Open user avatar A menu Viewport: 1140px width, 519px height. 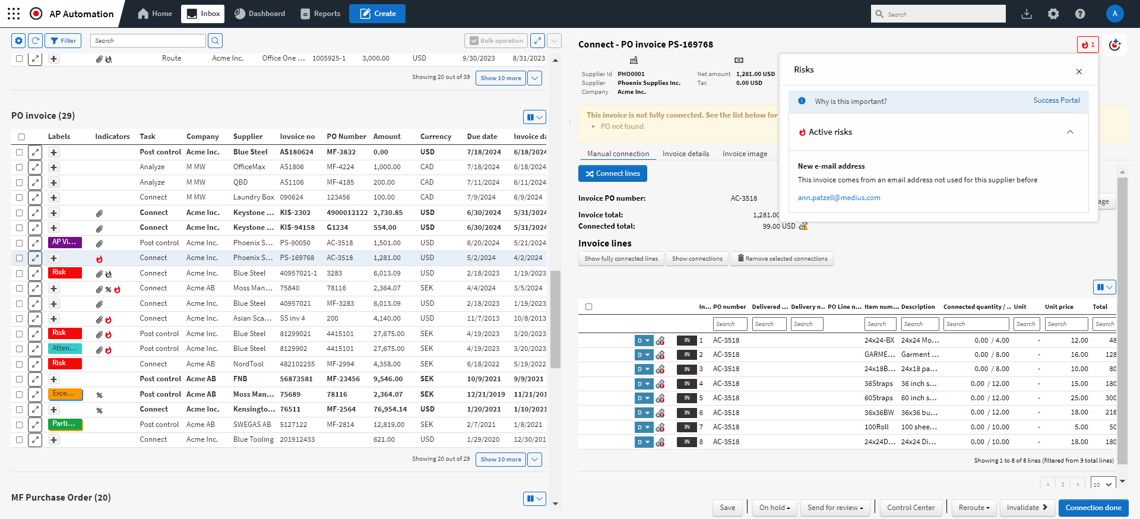1115,14
